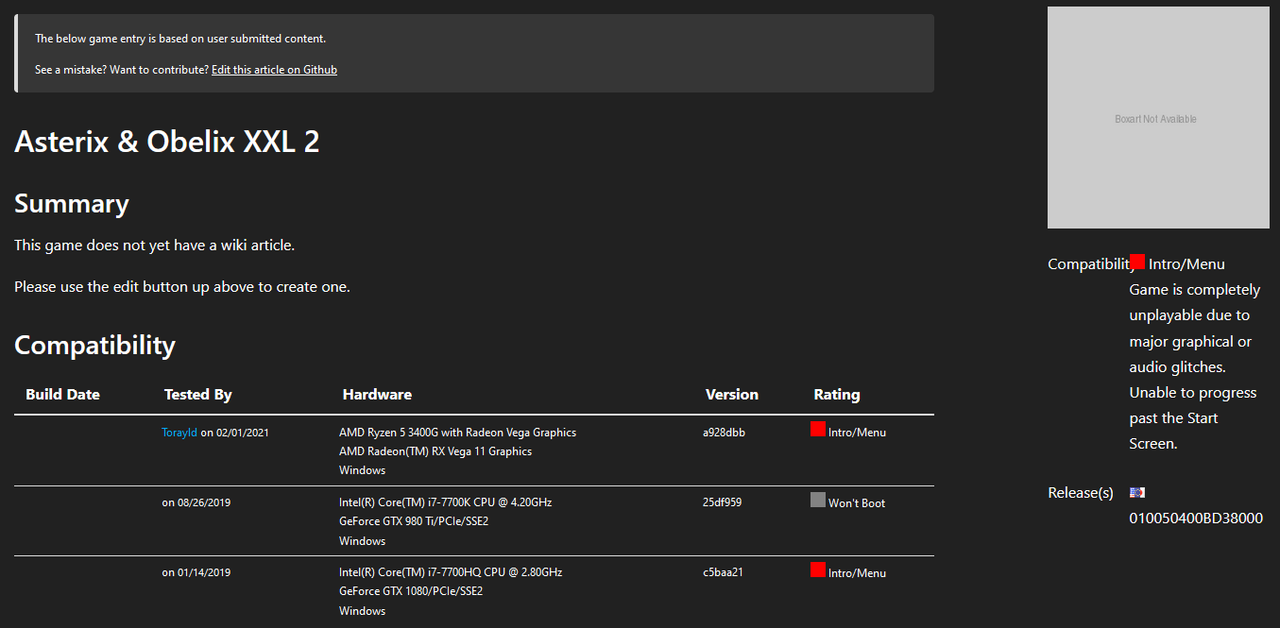Click GeForce GTX 980 Ti hardware text
Image resolution: width=1280 pixels, height=628 pixels.
pos(414,521)
